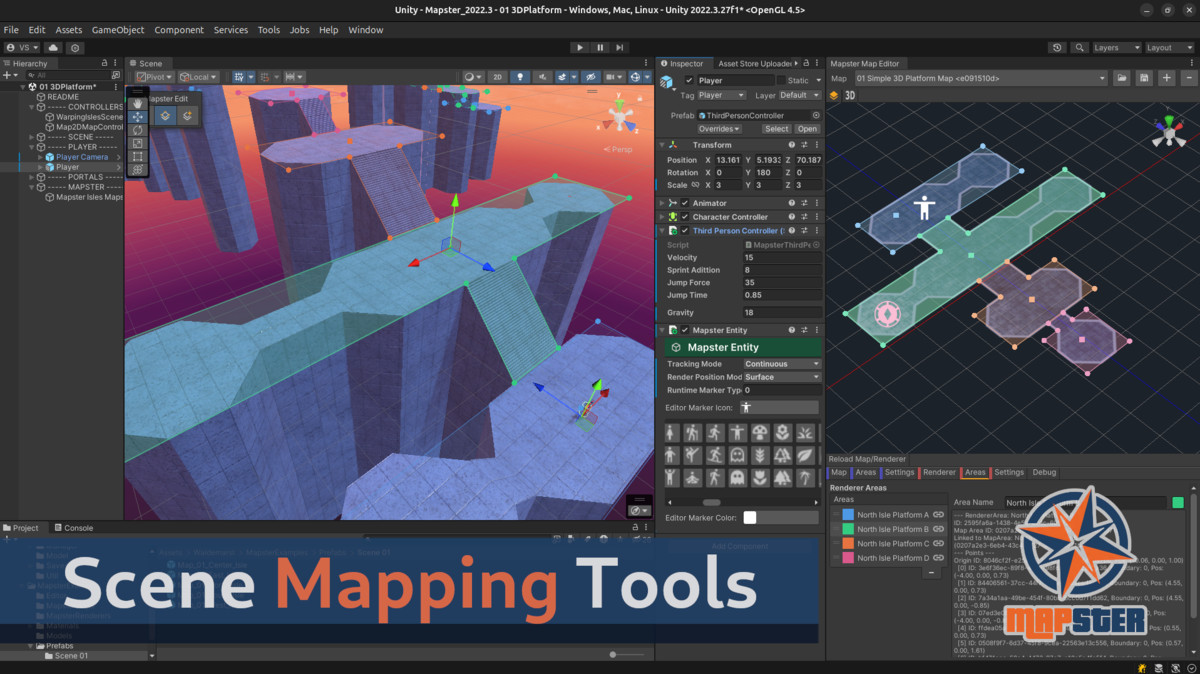
Task: Select the Hand view tool
Action: pos(138,103)
